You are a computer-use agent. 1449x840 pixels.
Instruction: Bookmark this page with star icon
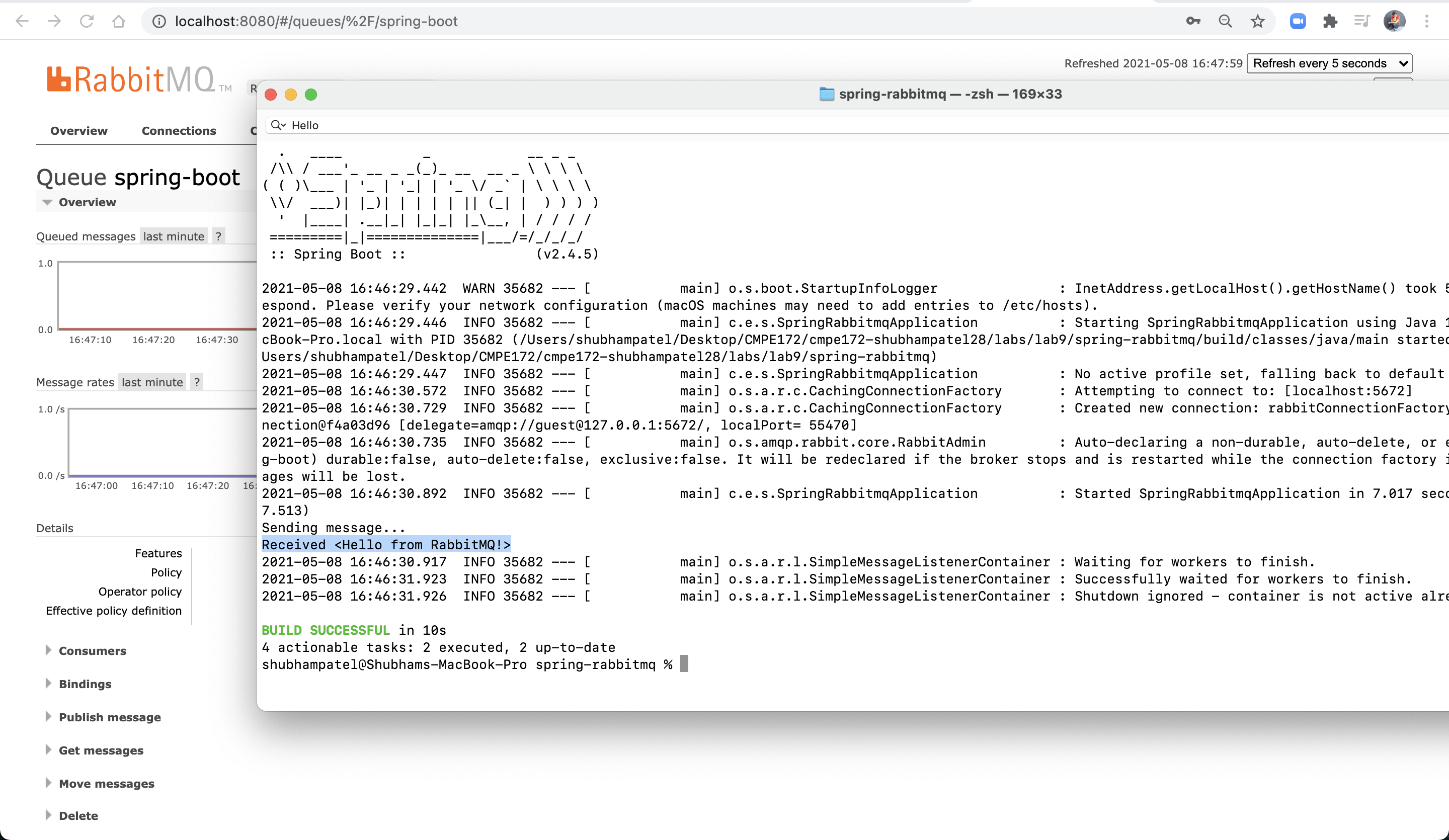click(1257, 21)
